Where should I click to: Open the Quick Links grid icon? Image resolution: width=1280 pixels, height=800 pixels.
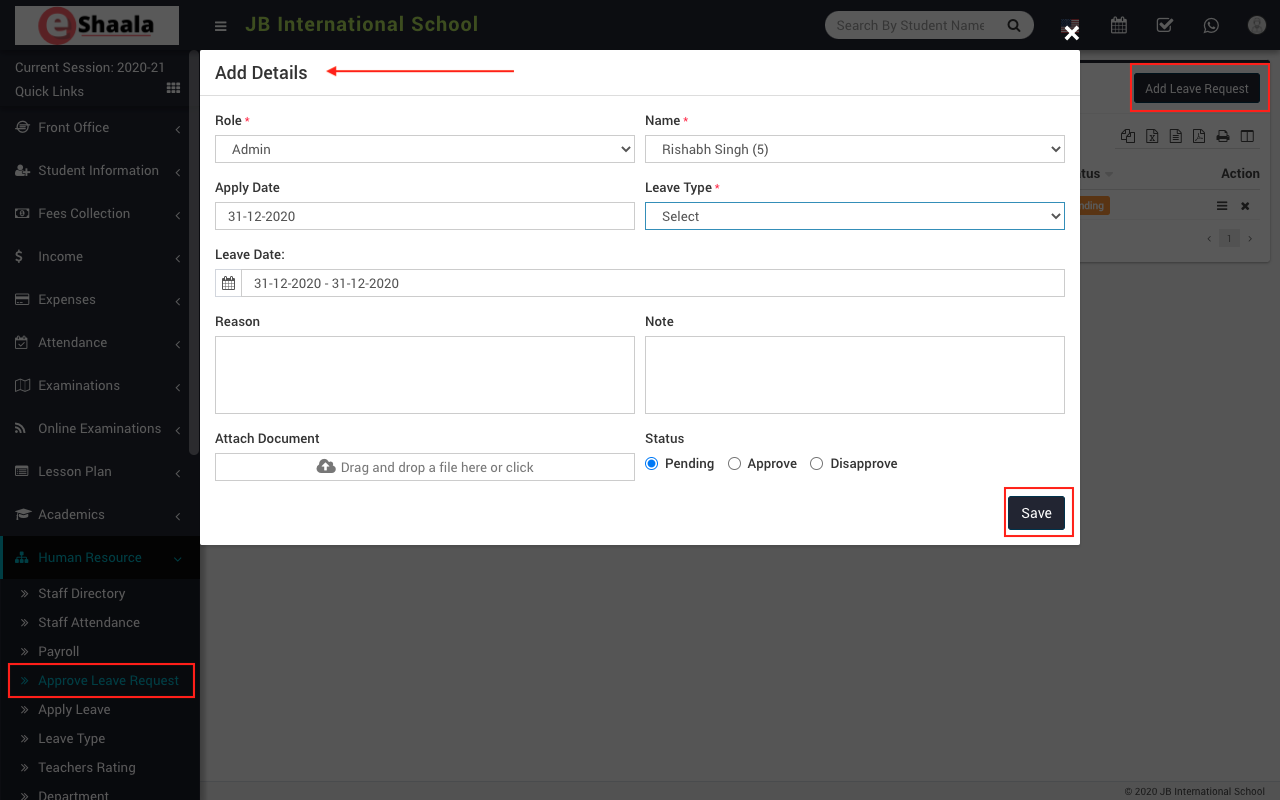pos(173,89)
